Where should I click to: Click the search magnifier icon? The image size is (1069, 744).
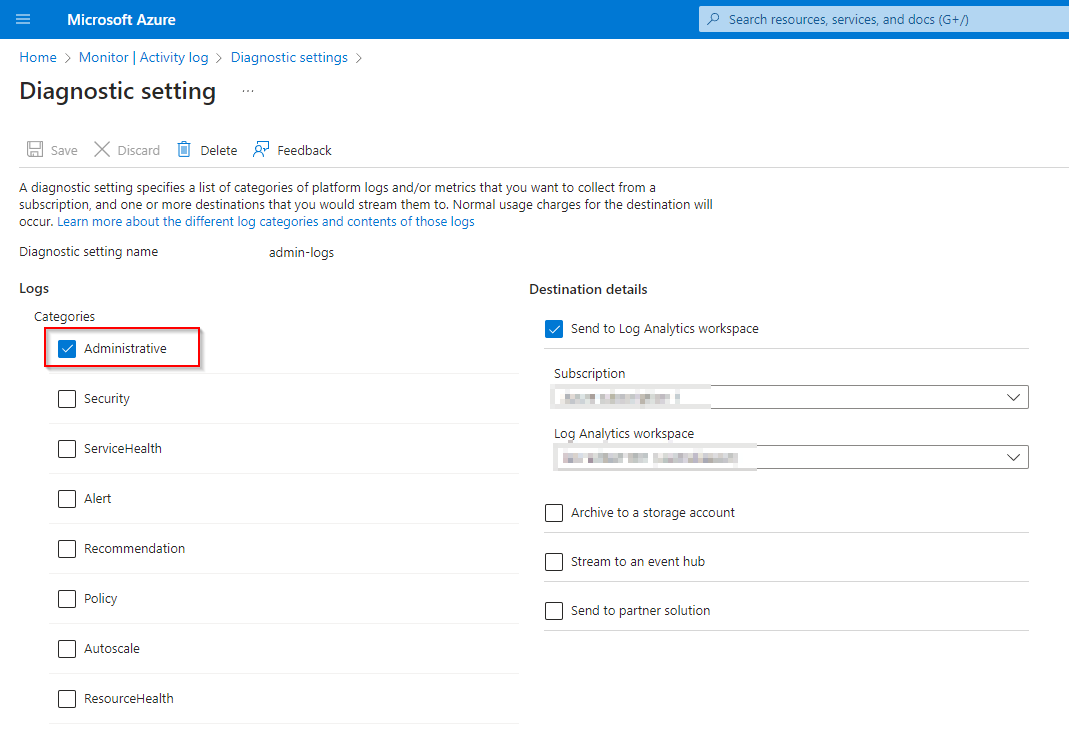[x=713, y=19]
